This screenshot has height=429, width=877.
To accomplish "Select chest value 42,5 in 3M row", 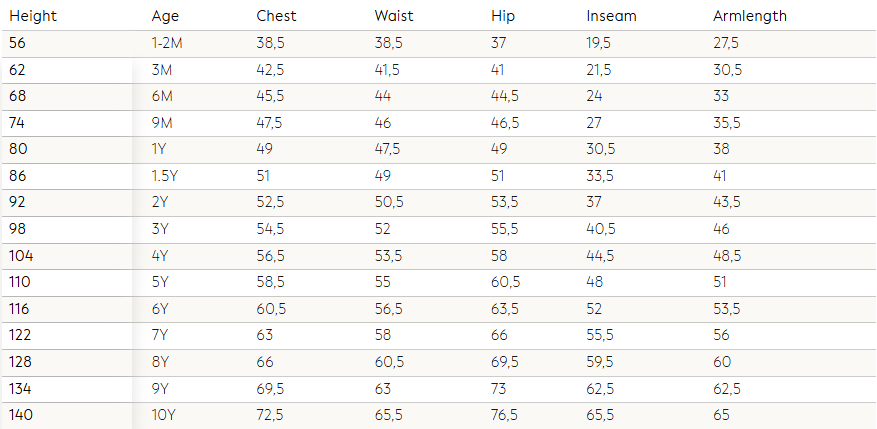I will pos(270,70).
